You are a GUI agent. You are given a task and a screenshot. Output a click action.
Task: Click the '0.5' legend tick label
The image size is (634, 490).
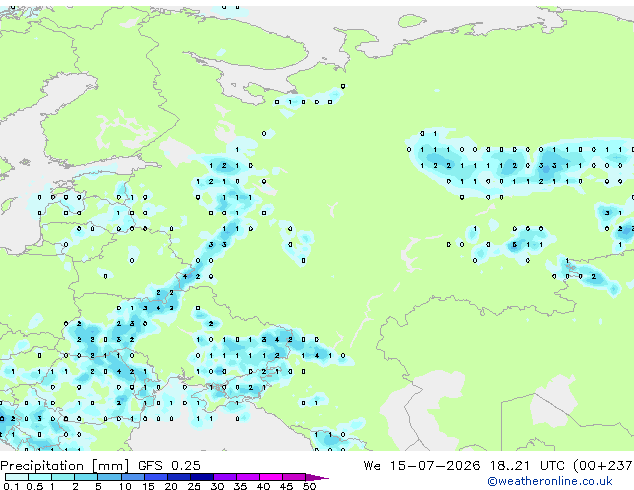pyautogui.click(x=34, y=486)
